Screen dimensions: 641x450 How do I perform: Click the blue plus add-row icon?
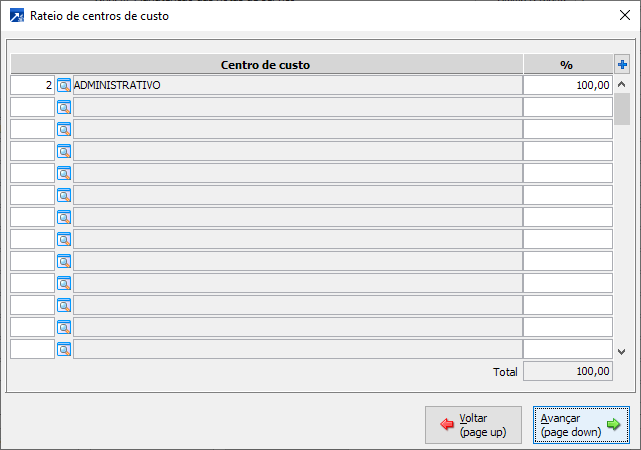[x=622, y=65]
